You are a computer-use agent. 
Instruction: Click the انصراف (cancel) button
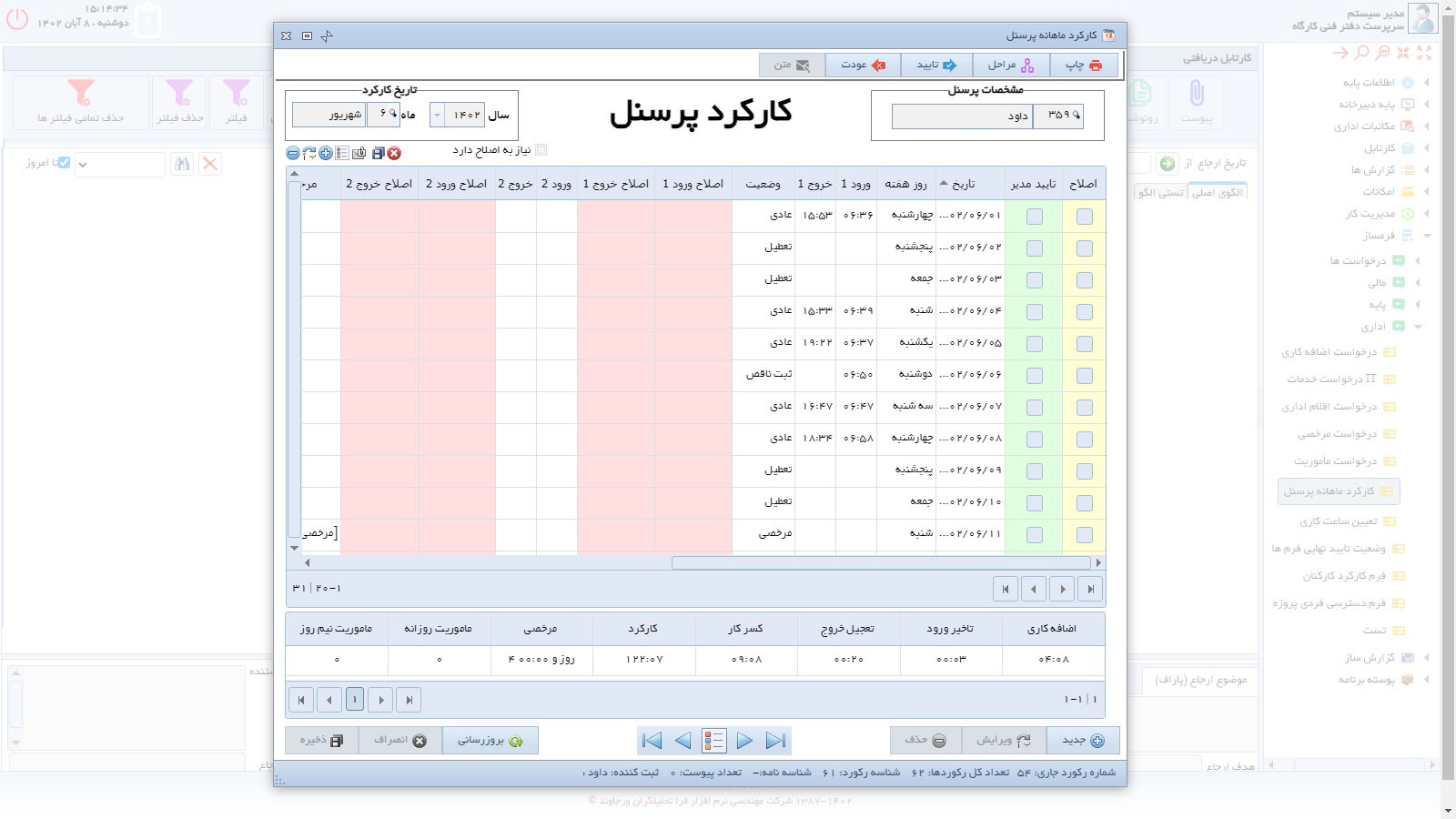400,740
